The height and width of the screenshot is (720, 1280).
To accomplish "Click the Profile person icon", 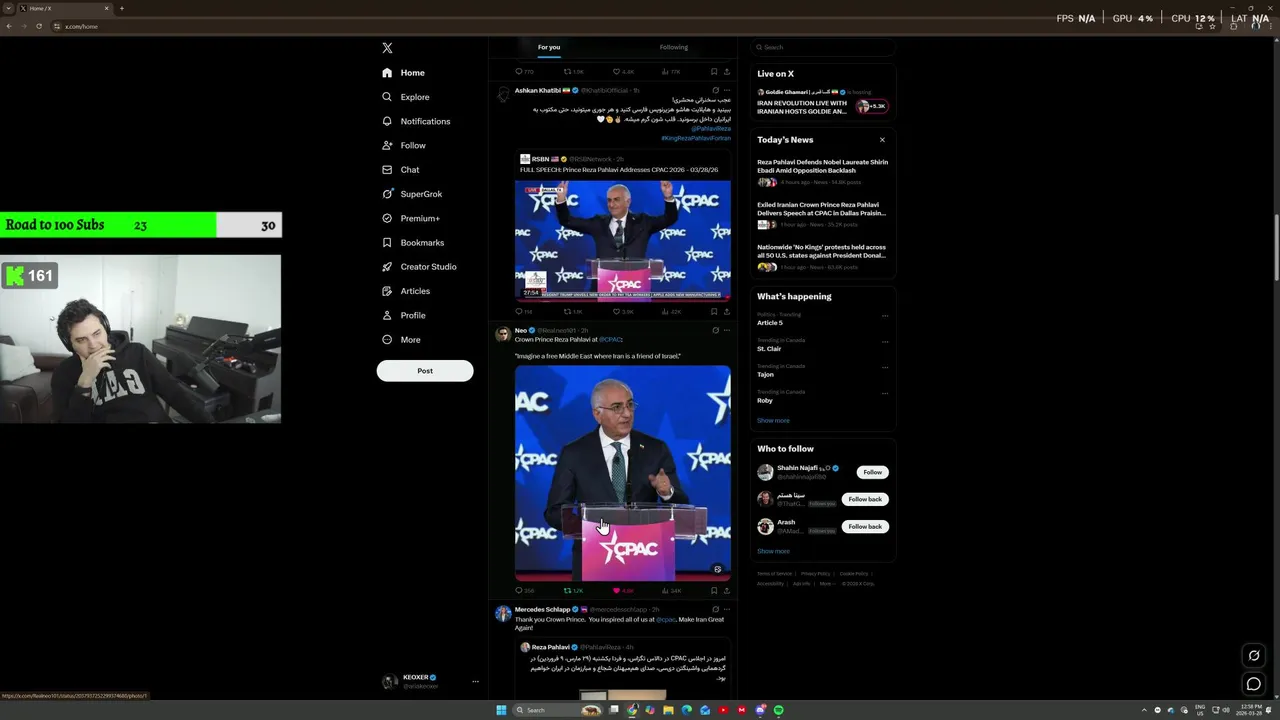I will (387, 315).
